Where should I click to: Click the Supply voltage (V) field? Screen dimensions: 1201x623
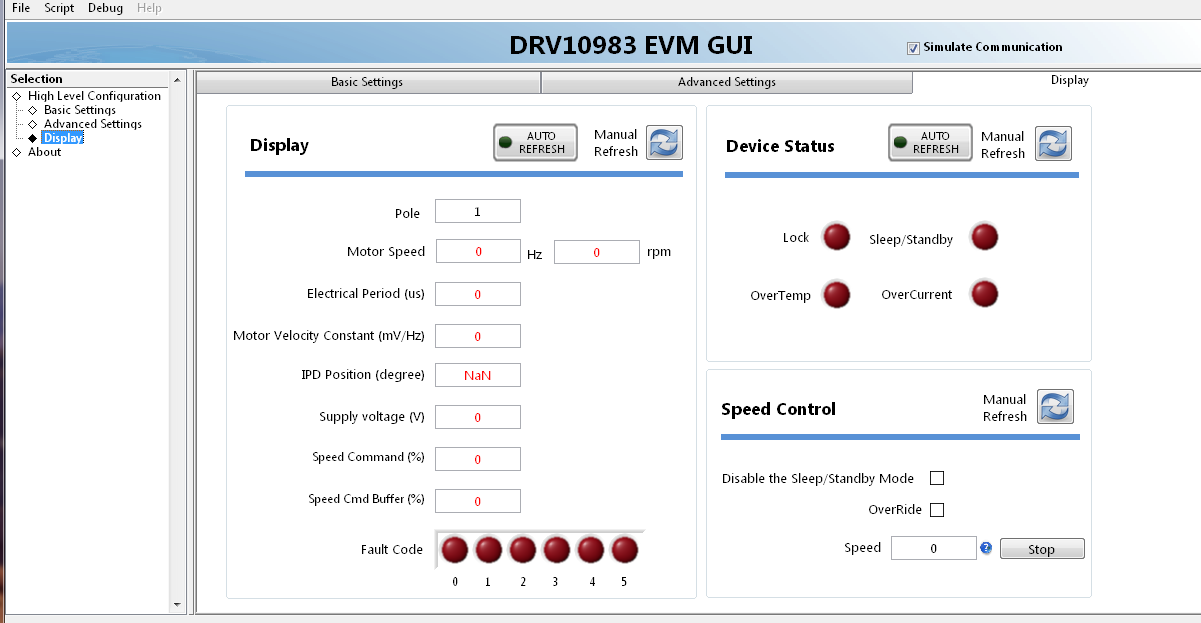click(x=478, y=417)
